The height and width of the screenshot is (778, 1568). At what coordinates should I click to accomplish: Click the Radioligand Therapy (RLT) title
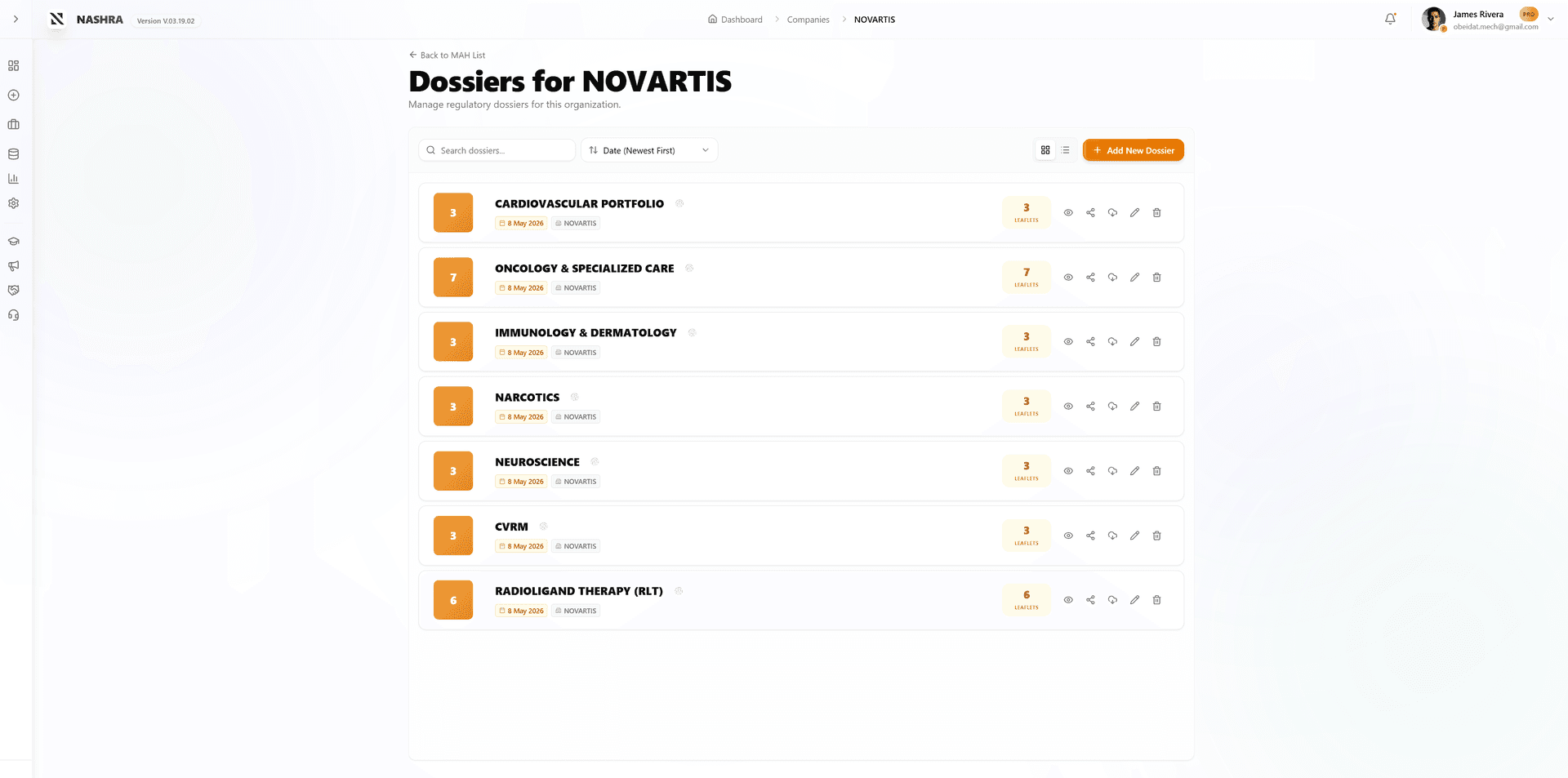pos(579,591)
